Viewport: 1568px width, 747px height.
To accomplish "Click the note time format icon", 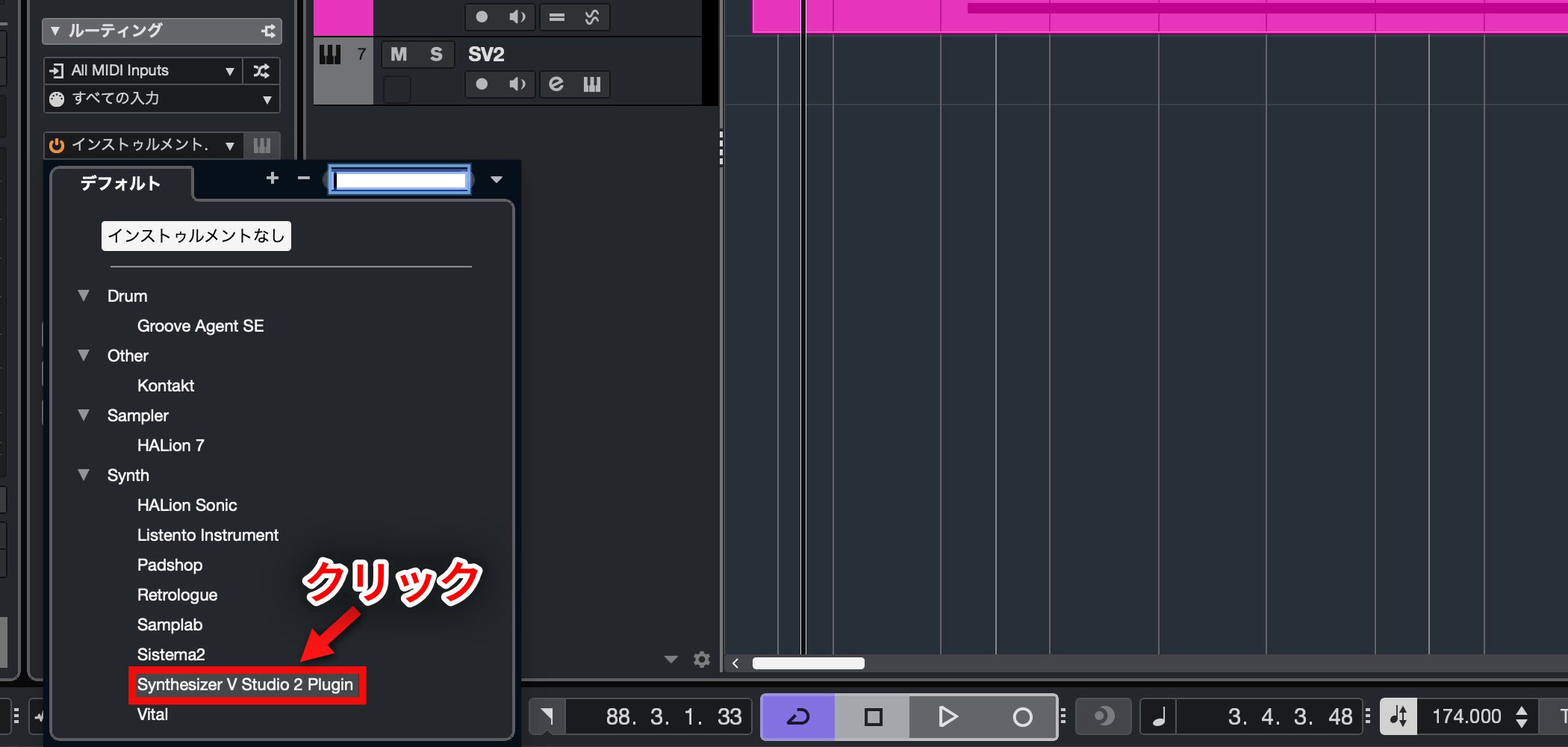I will click(1159, 717).
